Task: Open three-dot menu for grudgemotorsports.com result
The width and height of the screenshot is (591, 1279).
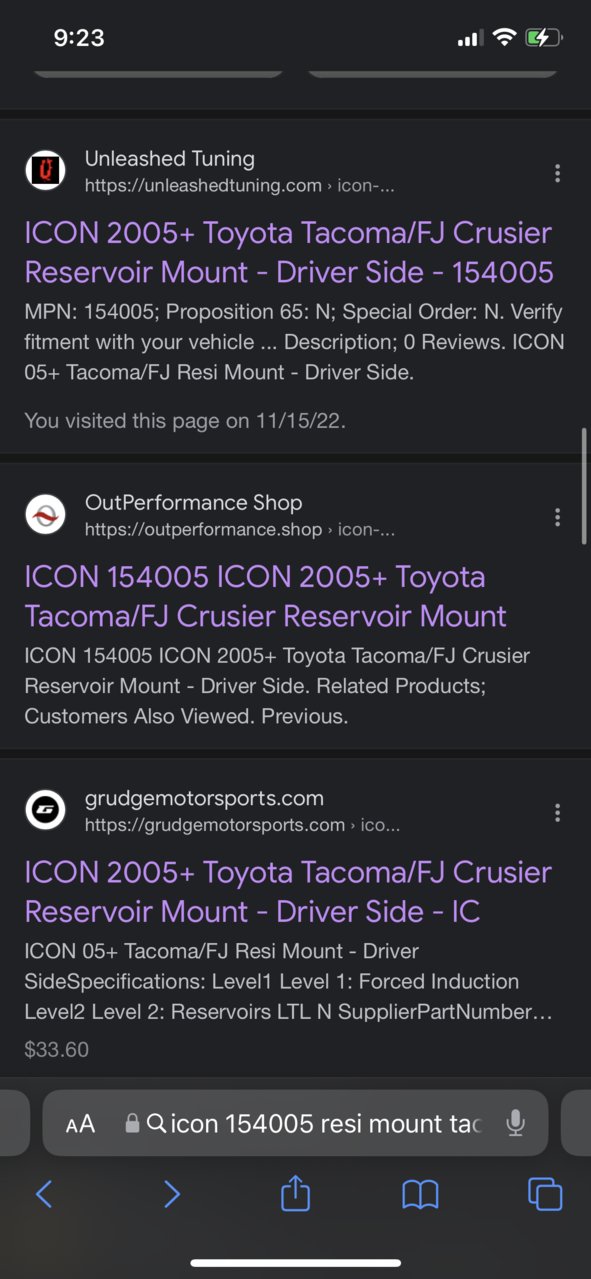Action: (557, 812)
